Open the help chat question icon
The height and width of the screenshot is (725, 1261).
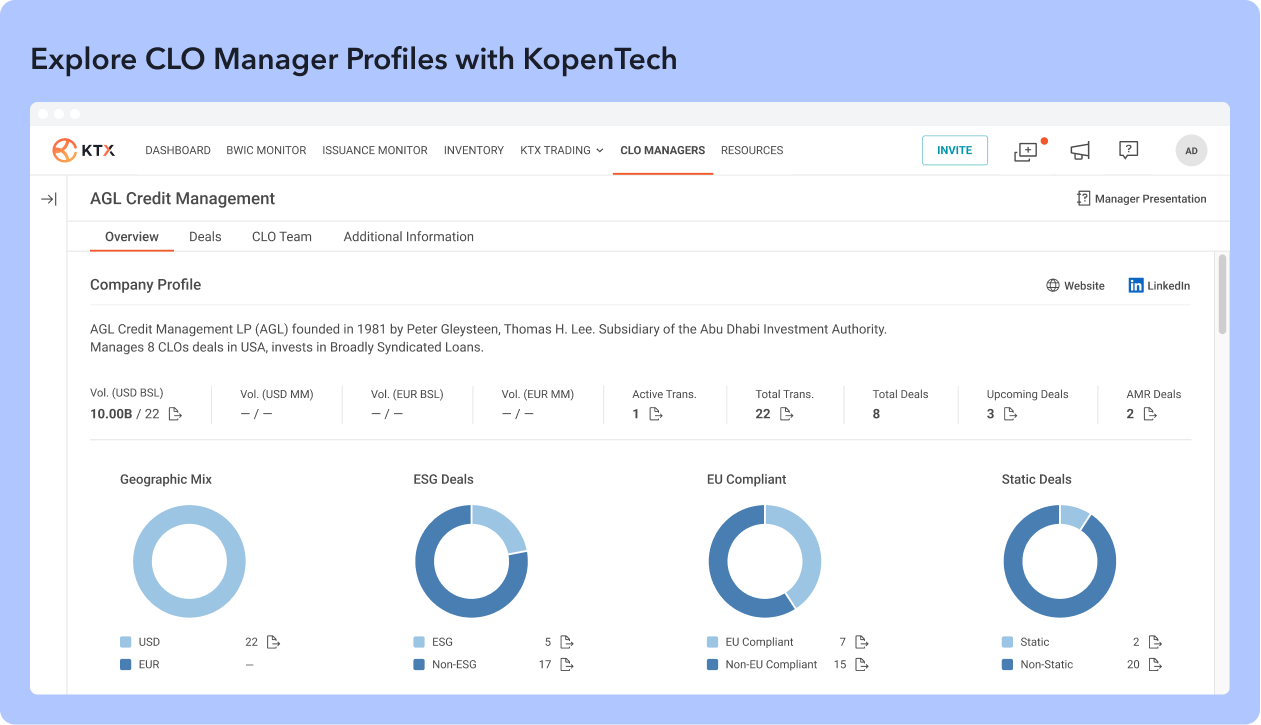click(1129, 151)
